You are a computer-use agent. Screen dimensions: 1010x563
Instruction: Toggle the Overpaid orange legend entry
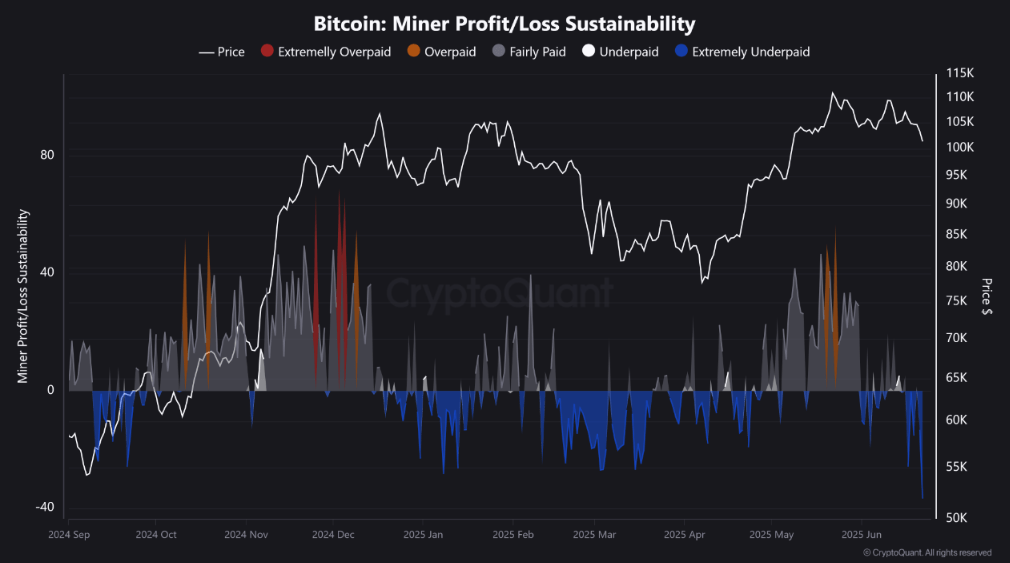point(449,52)
